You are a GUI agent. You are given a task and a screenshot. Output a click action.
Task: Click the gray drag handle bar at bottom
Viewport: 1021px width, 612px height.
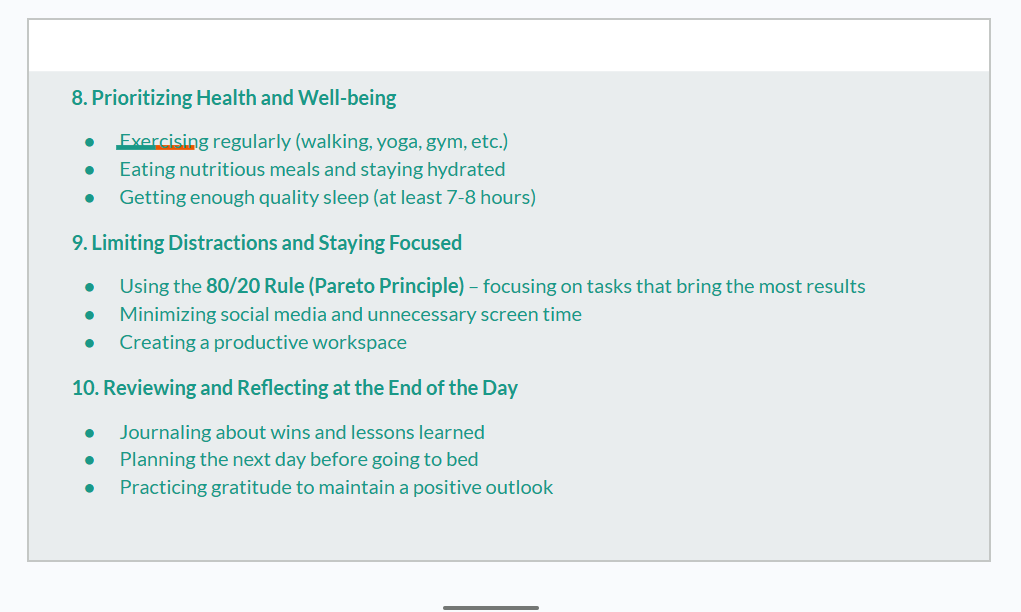pyautogui.click(x=491, y=607)
